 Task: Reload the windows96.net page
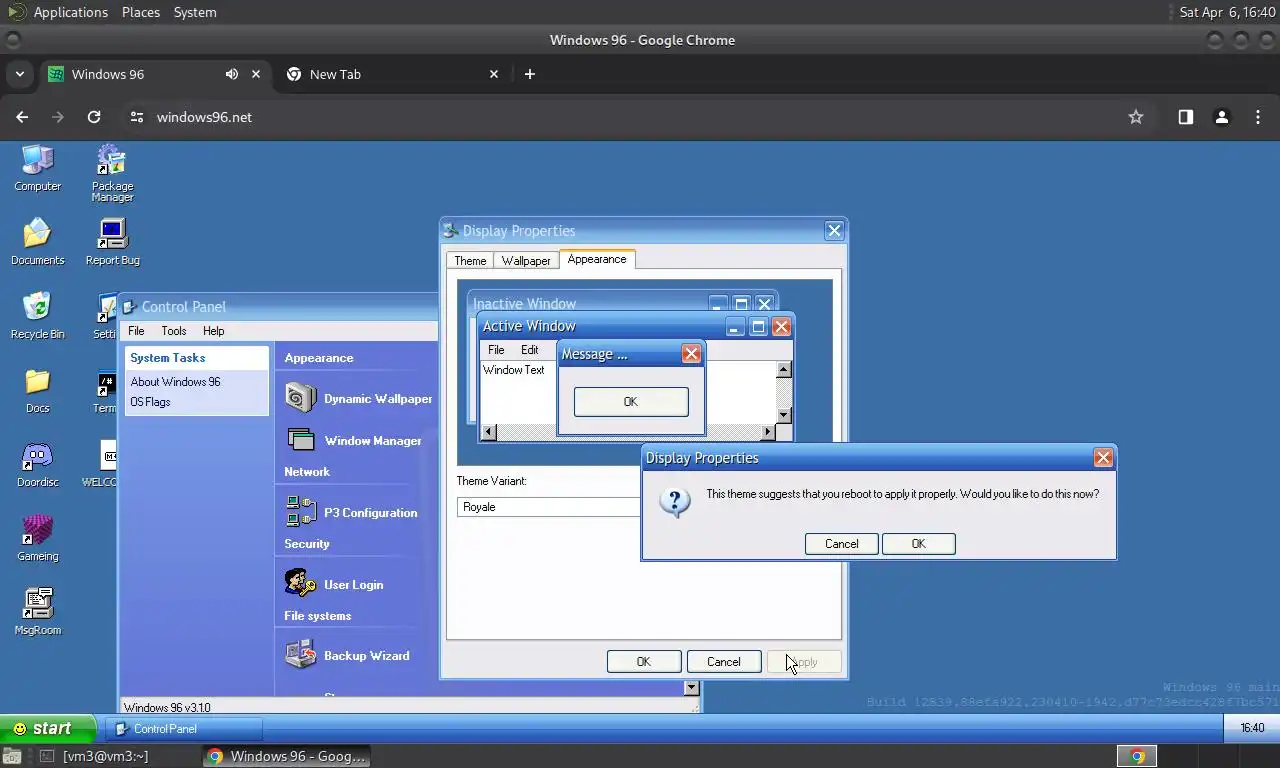coord(94,117)
